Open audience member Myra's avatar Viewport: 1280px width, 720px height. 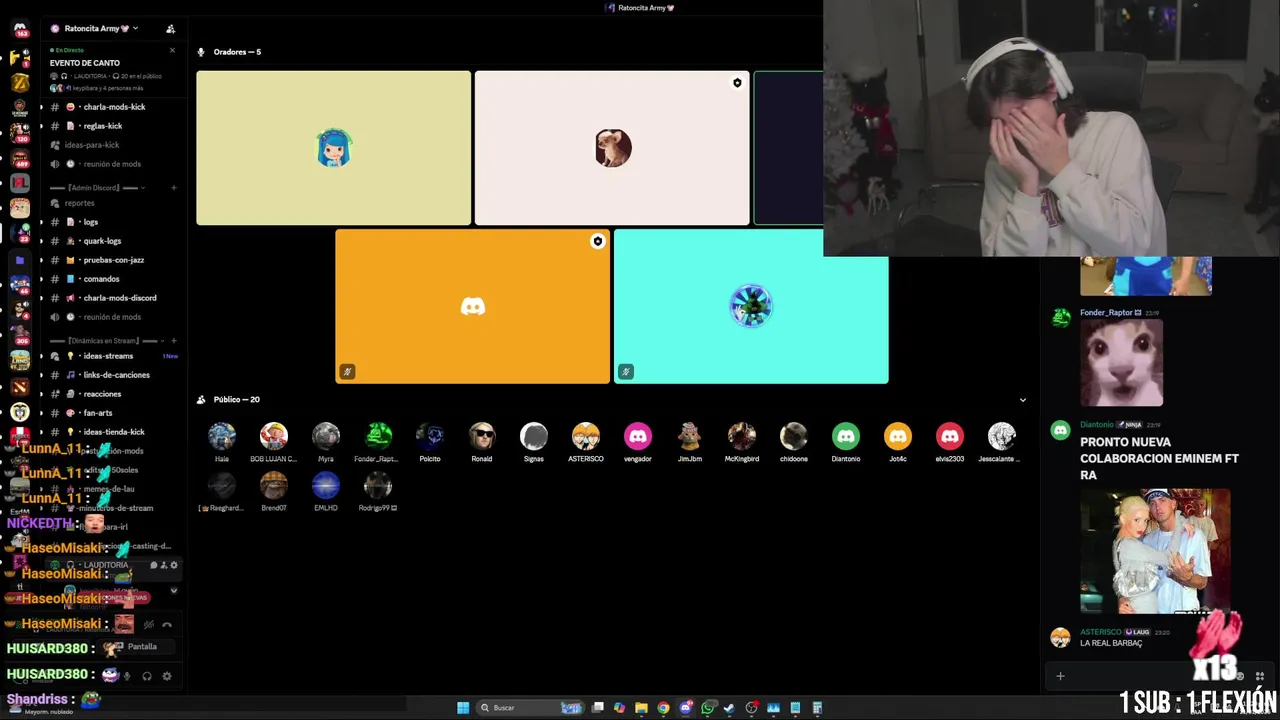coord(326,436)
